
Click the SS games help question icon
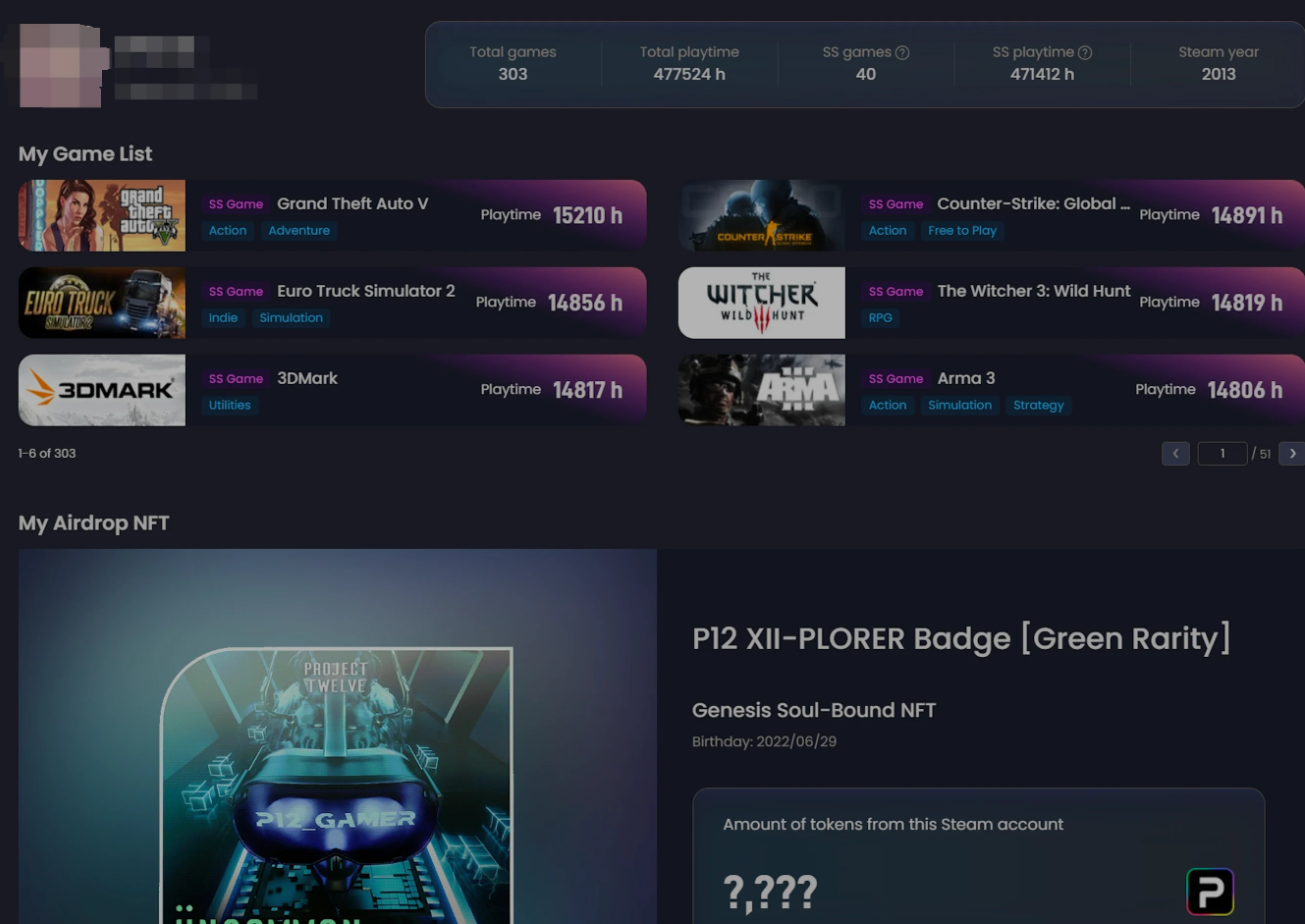click(902, 52)
